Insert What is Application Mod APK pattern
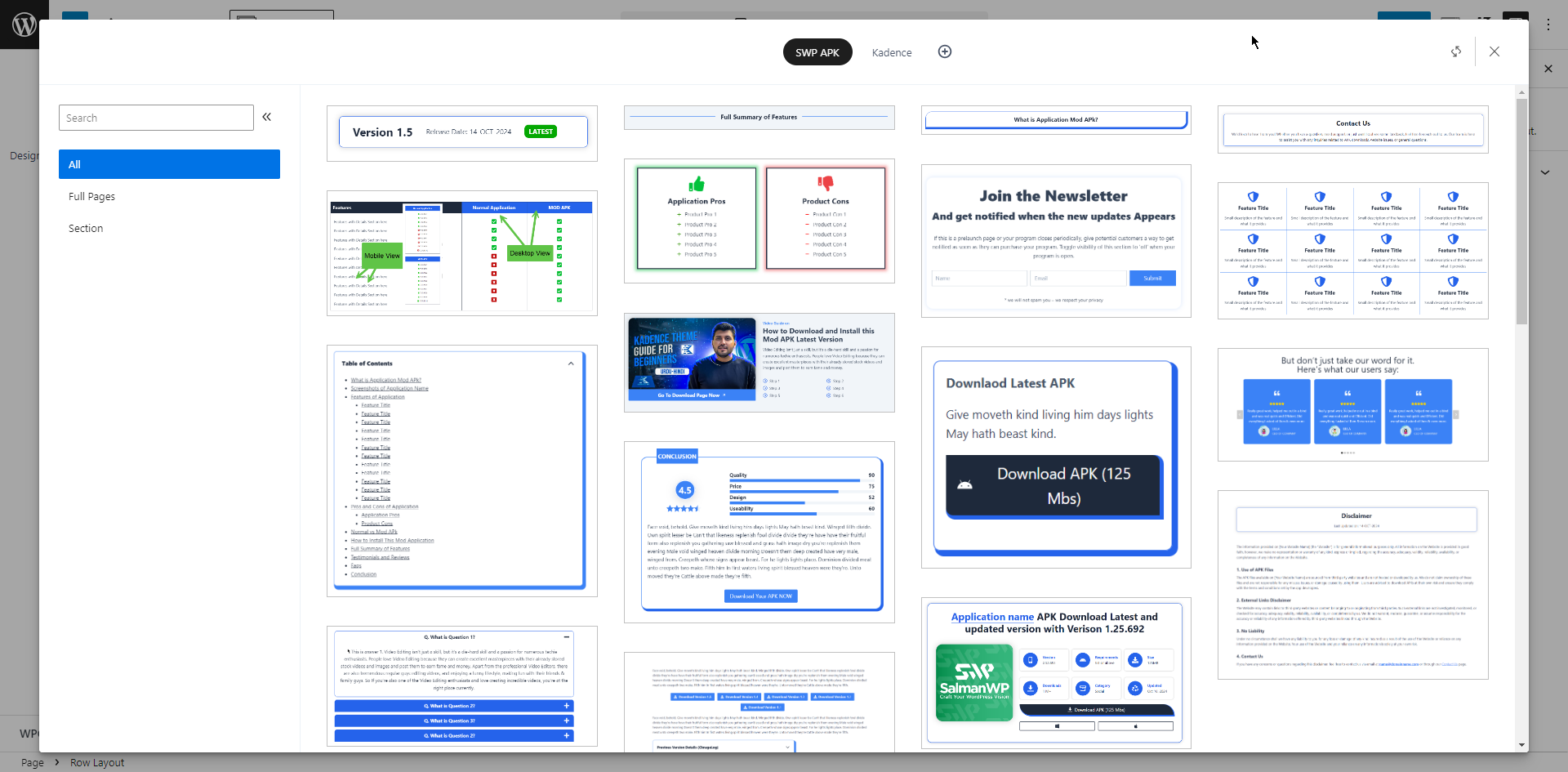Image resolution: width=1568 pixels, height=772 pixels. click(x=1056, y=120)
